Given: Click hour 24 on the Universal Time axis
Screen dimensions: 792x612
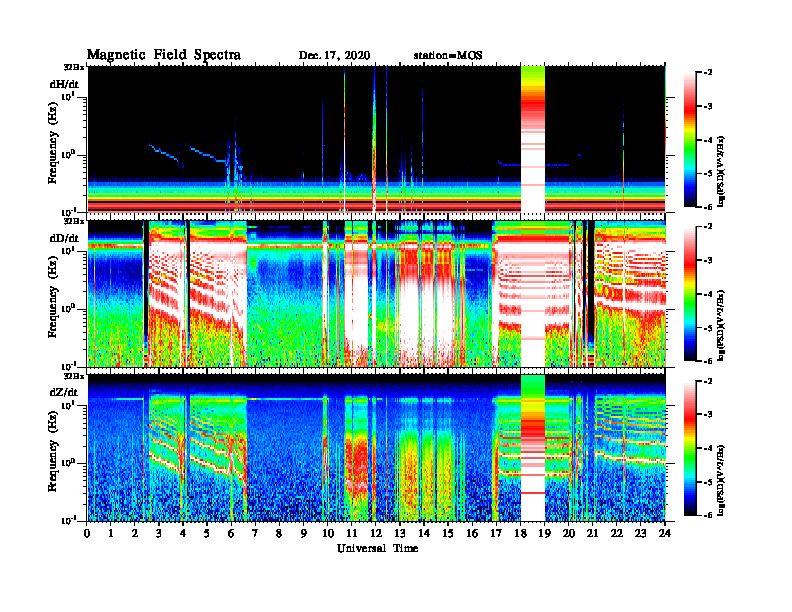Looking at the screenshot, I should (x=665, y=534).
